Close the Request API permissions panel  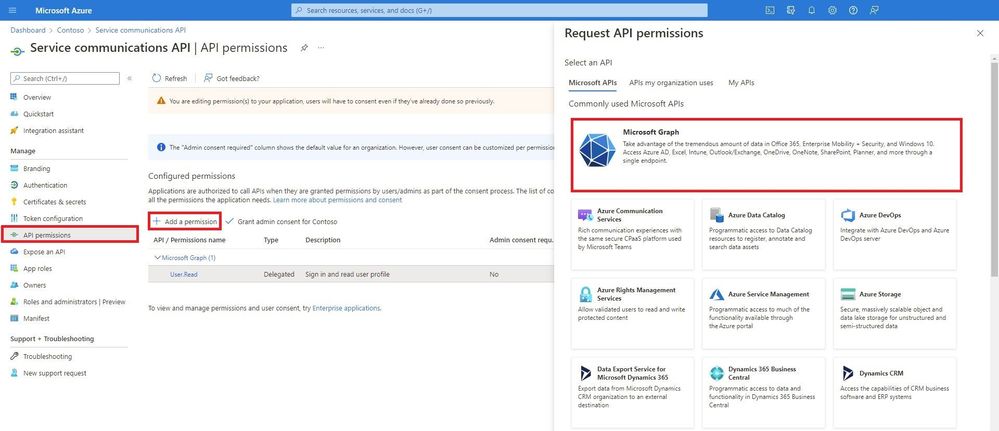pos(980,33)
